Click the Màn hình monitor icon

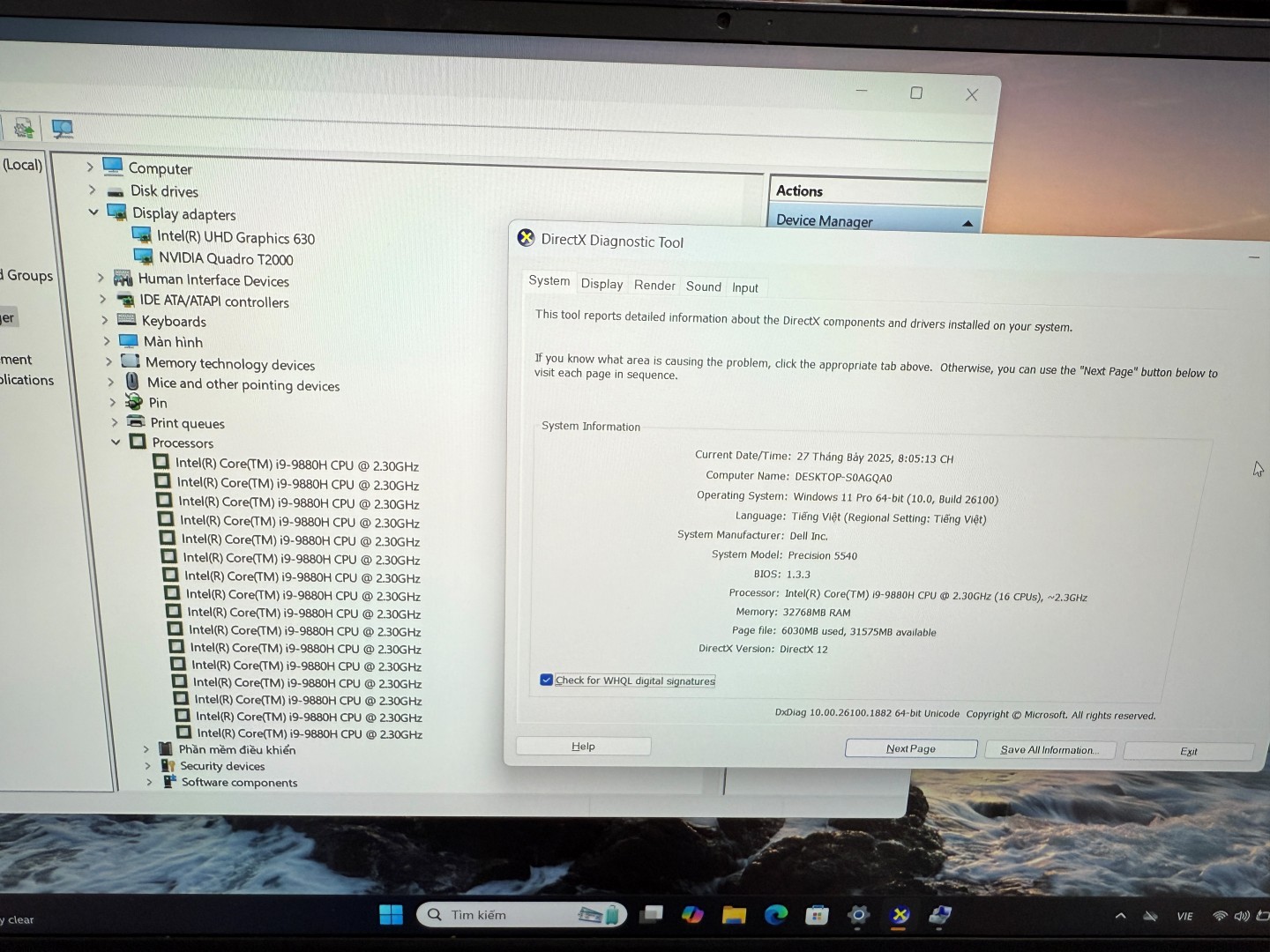pos(129,341)
